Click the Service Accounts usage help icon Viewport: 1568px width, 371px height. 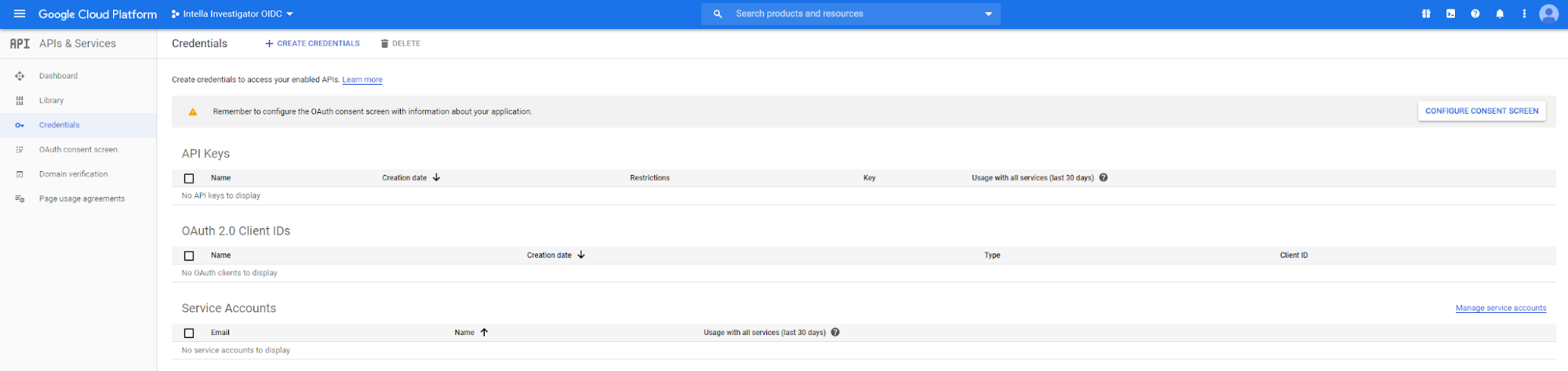835,333
